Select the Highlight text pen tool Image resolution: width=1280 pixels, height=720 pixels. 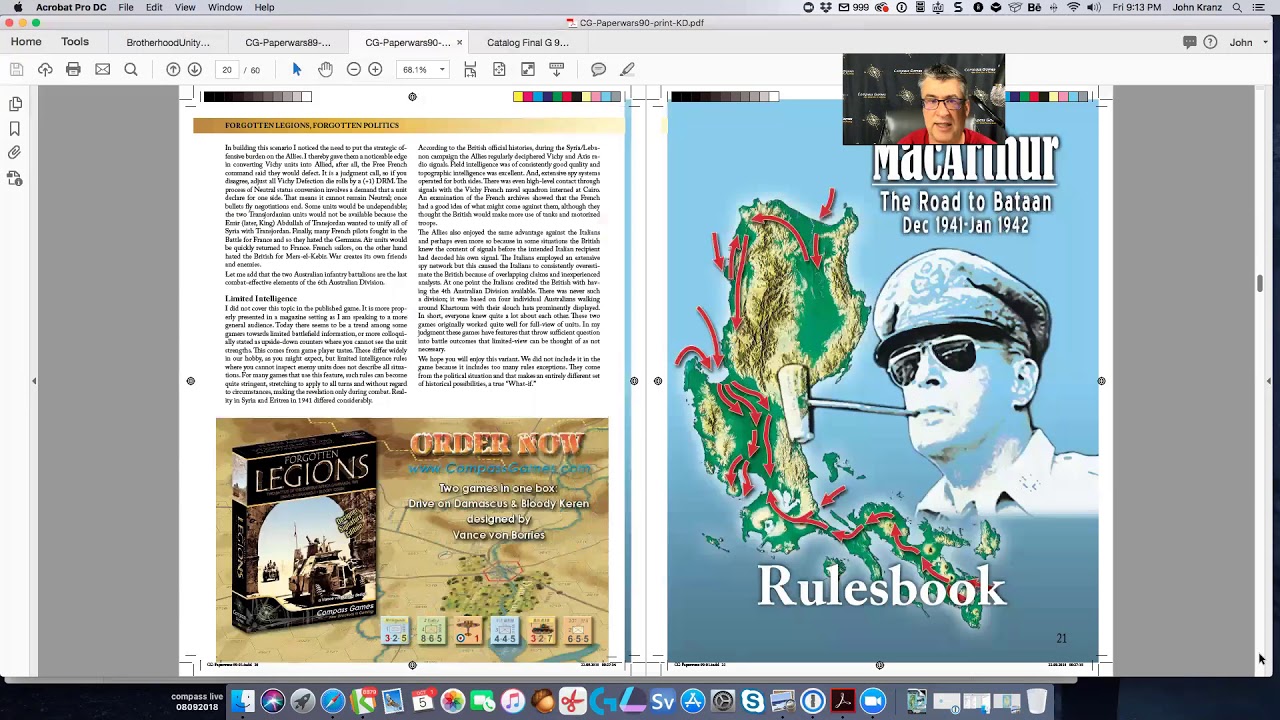tap(627, 69)
